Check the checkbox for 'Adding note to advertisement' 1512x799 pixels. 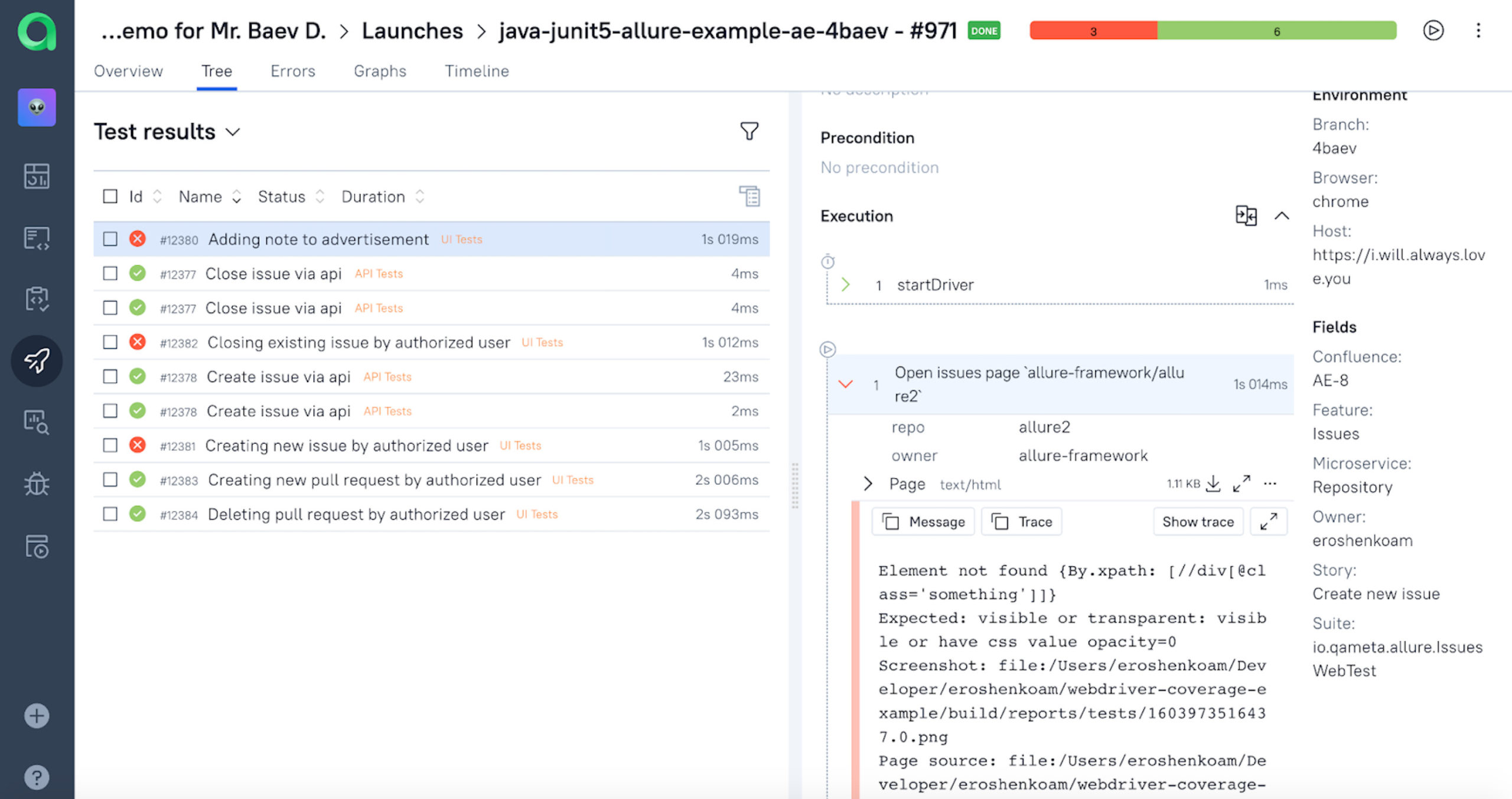coord(110,239)
